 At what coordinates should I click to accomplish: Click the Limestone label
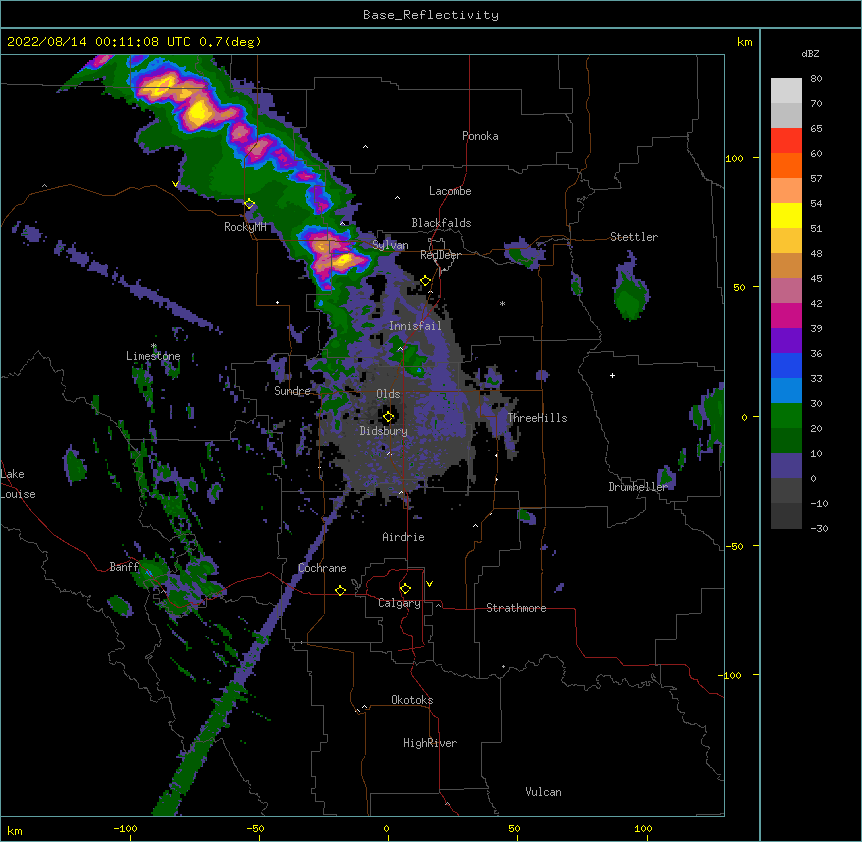pyautogui.click(x=153, y=356)
